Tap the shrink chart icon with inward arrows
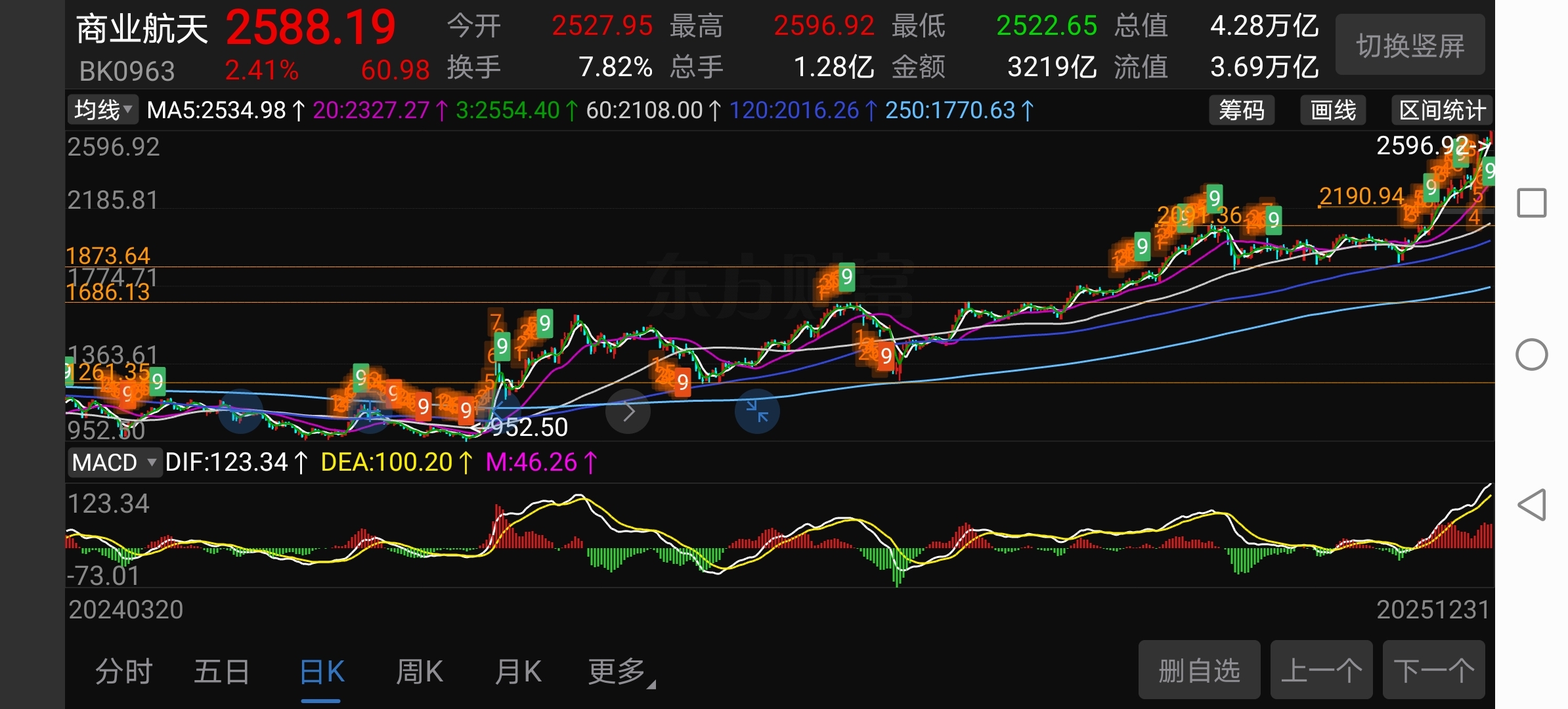This screenshot has height=709, width=1568. click(x=757, y=412)
